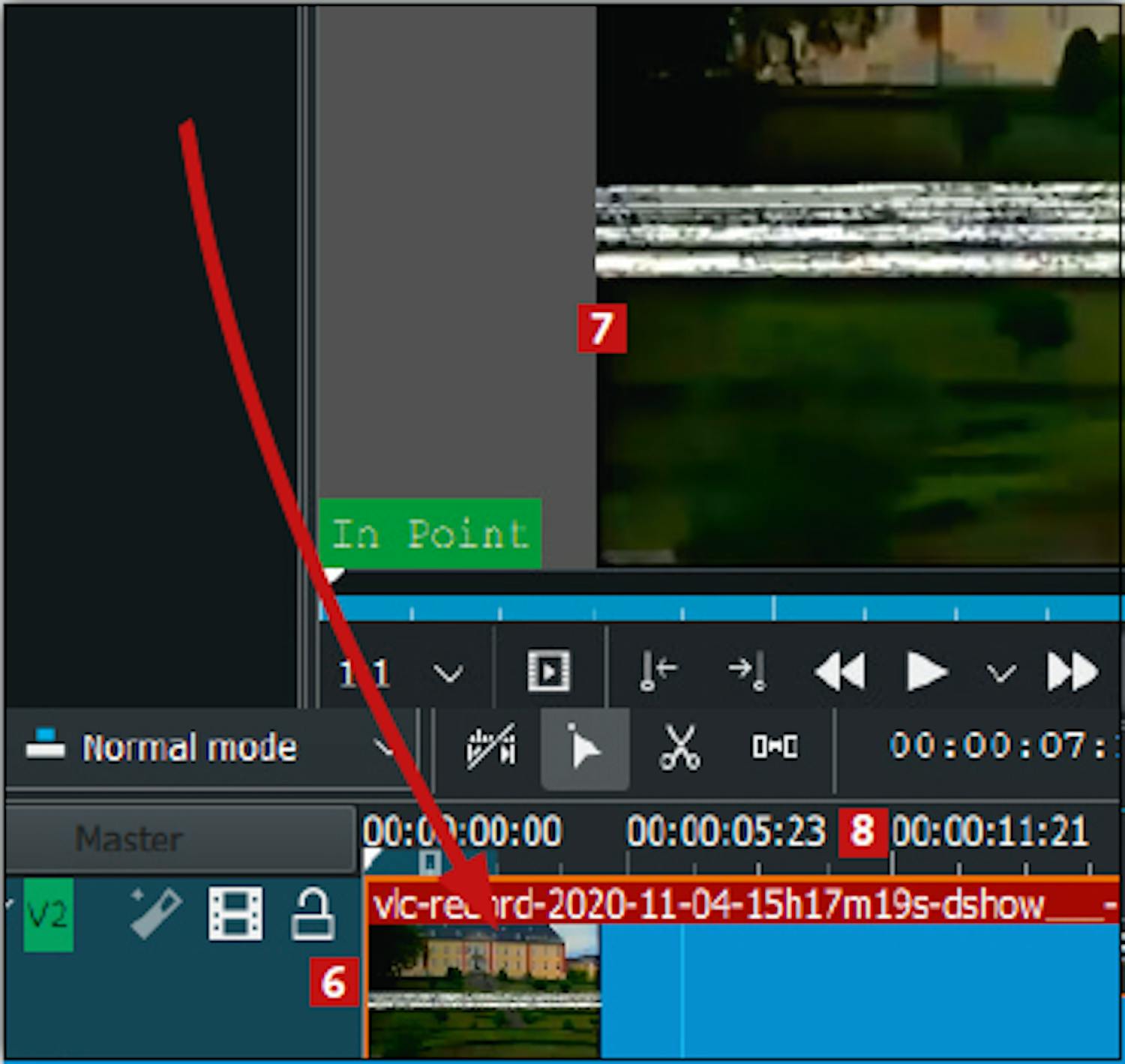Click the blue monitor seek ruler
The image size is (1125, 1064).
pyautogui.click(x=721, y=608)
